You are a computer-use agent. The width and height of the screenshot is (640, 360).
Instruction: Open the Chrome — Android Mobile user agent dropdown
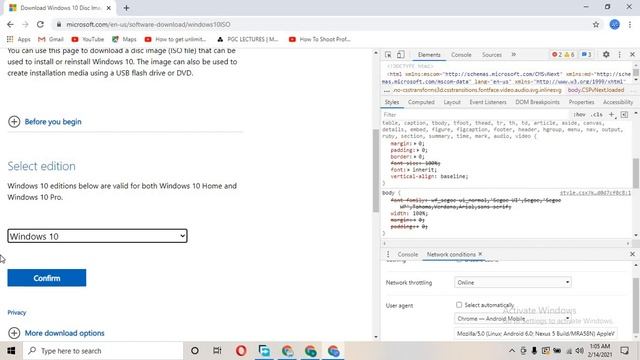513,318
